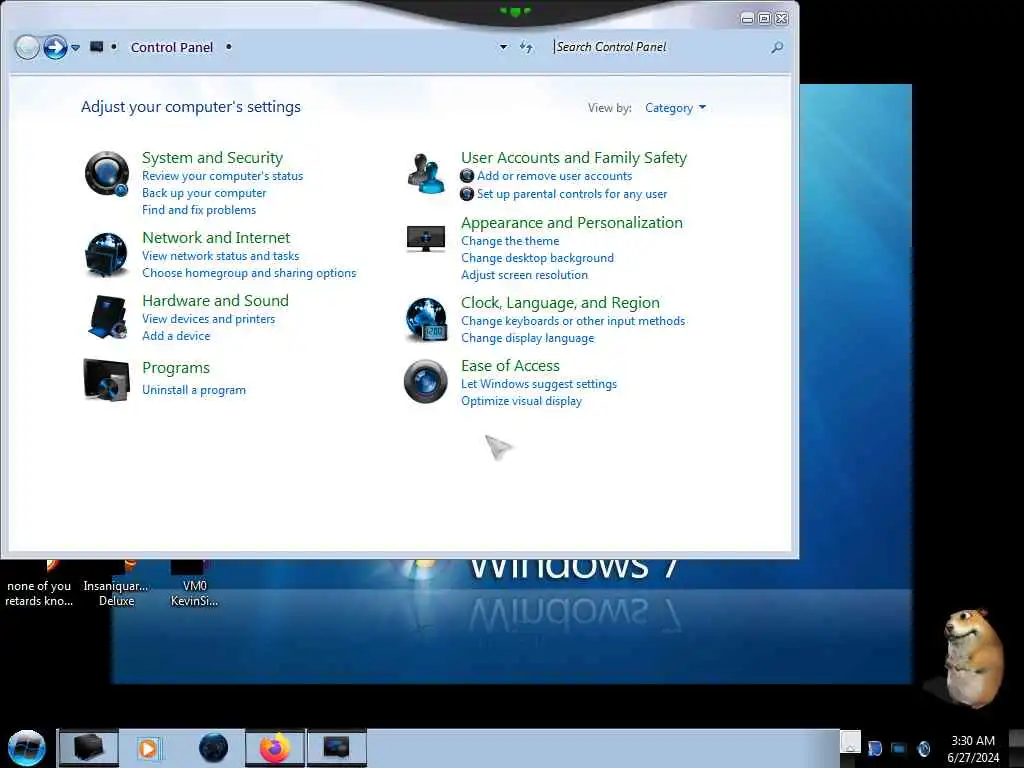This screenshot has width=1024, height=768.
Task: Open the Appearance and Personalization monitor icon
Action: pyautogui.click(x=426, y=238)
